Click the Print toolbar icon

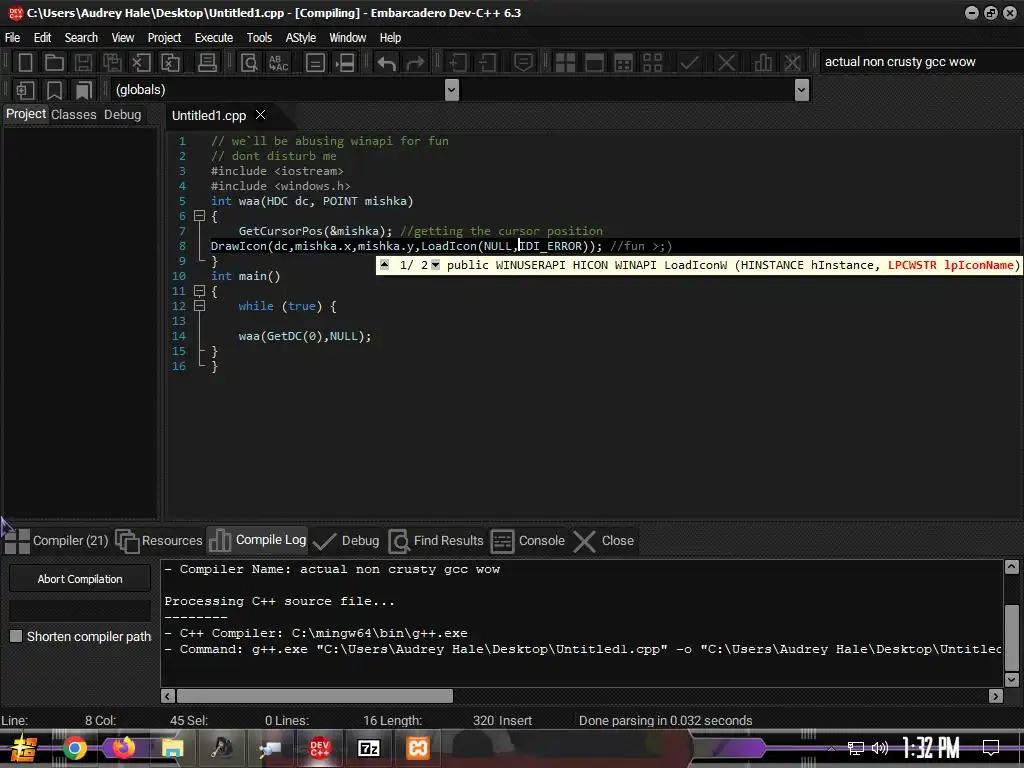click(207, 62)
